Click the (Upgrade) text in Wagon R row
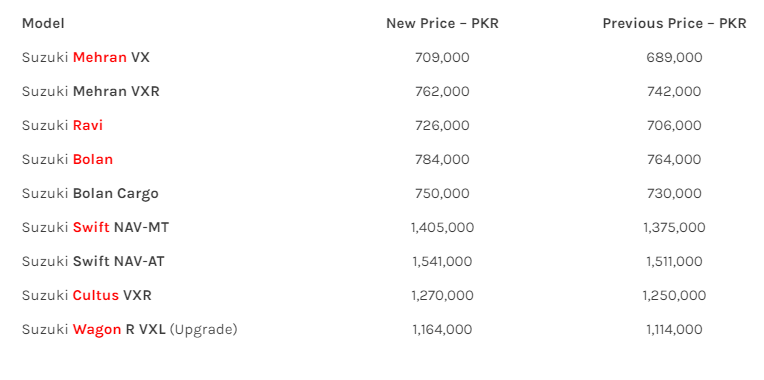This screenshot has height=380, width=764. tap(203, 330)
